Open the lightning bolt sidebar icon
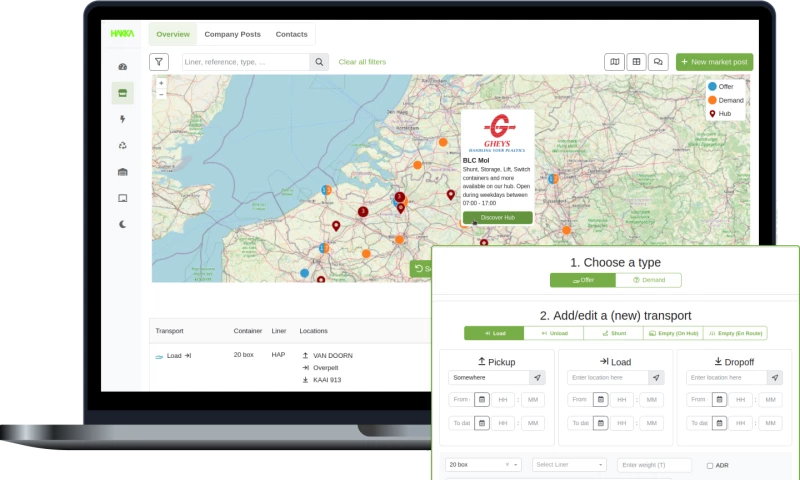800x480 pixels. click(122, 119)
